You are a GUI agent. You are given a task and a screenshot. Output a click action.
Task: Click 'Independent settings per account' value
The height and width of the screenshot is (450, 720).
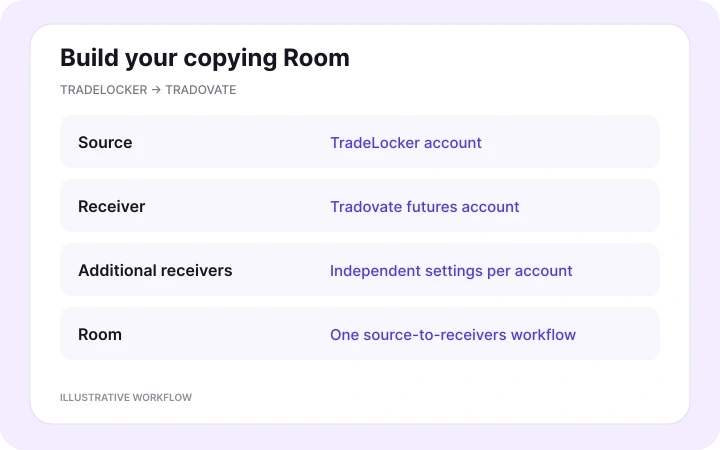click(451, 271)
